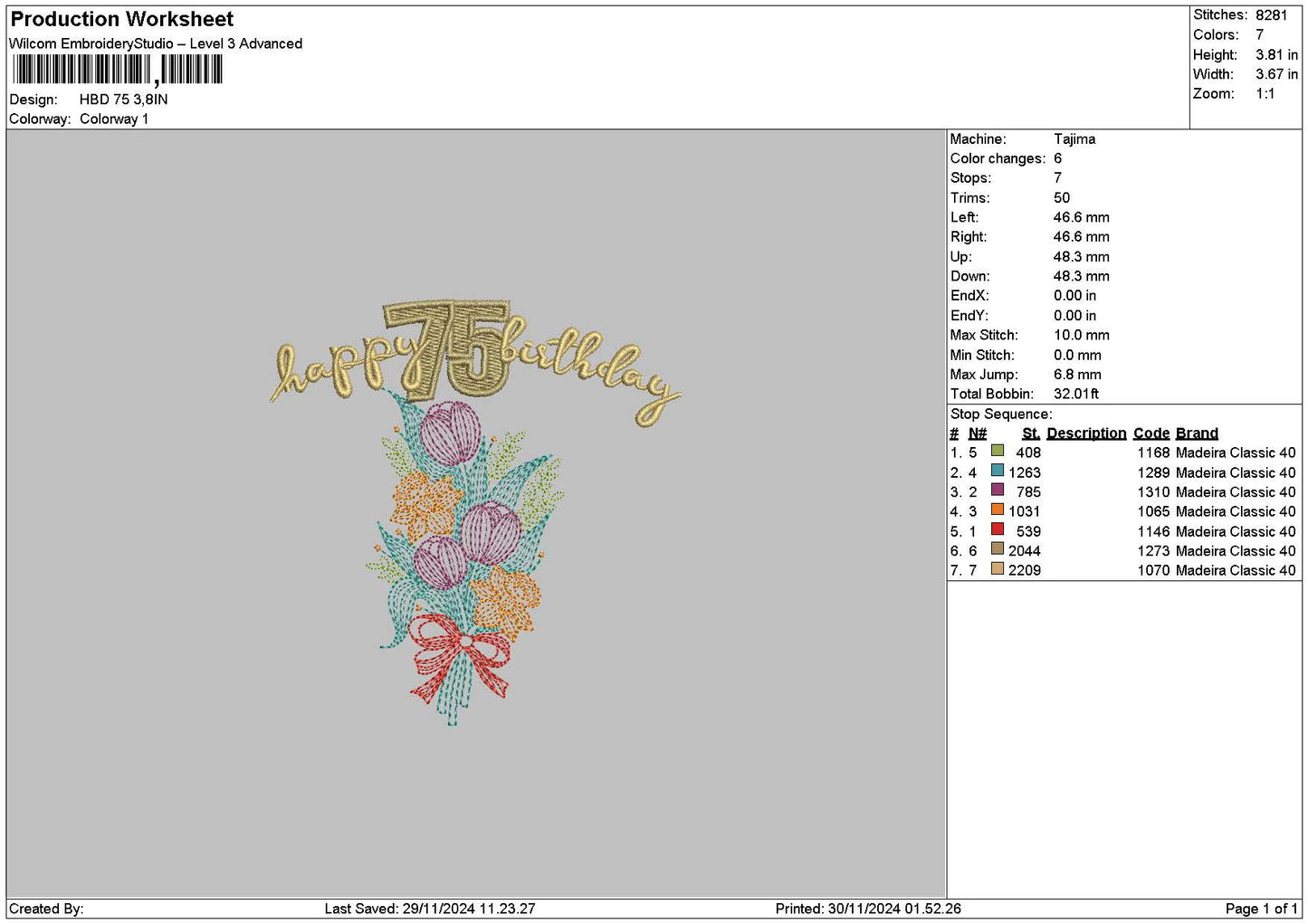Click the Stops value 7
This screenshot has width=1308, height=924.
(x=1057, y=177)
